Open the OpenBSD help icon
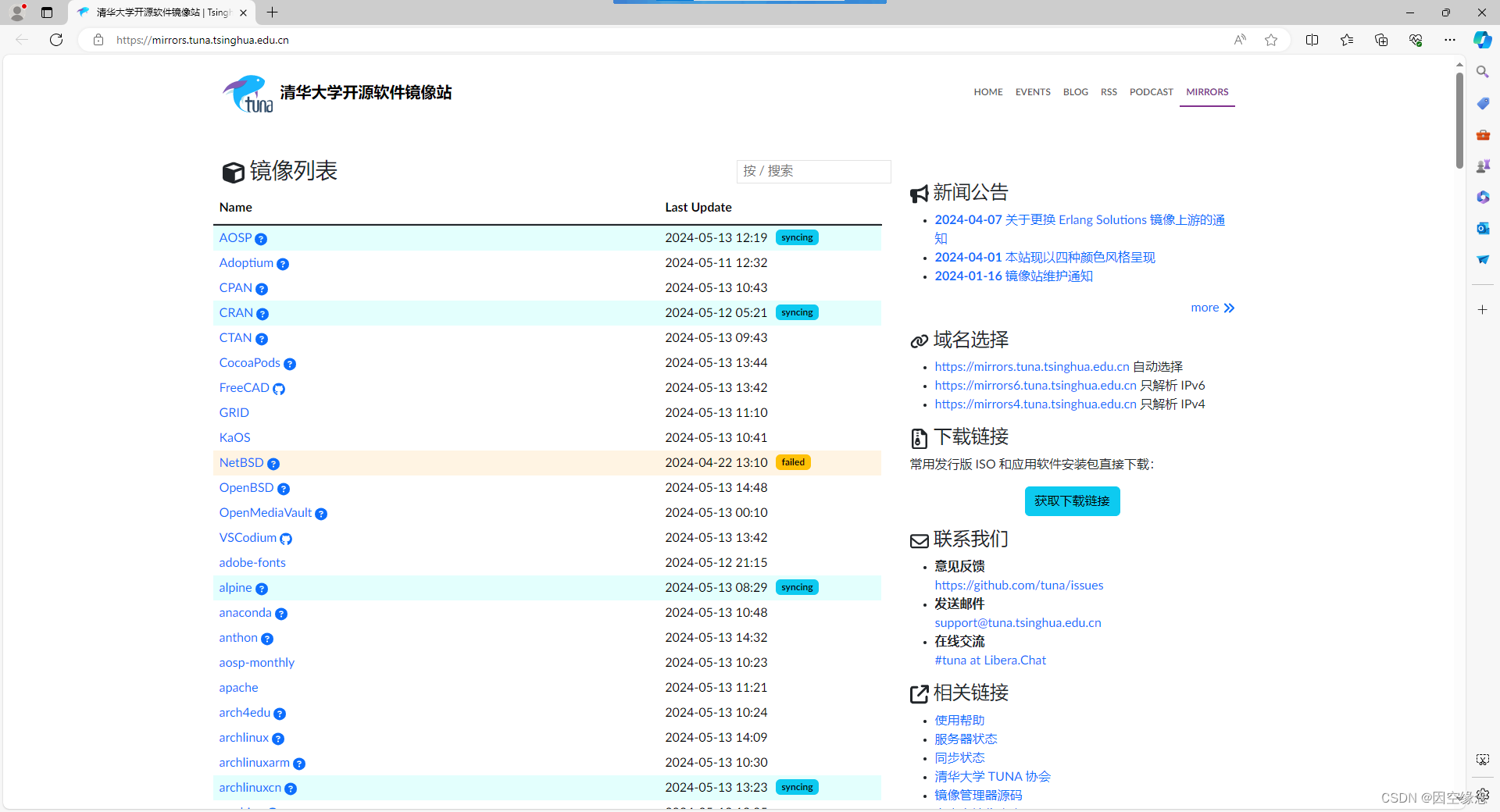 (x=284, y=489)
